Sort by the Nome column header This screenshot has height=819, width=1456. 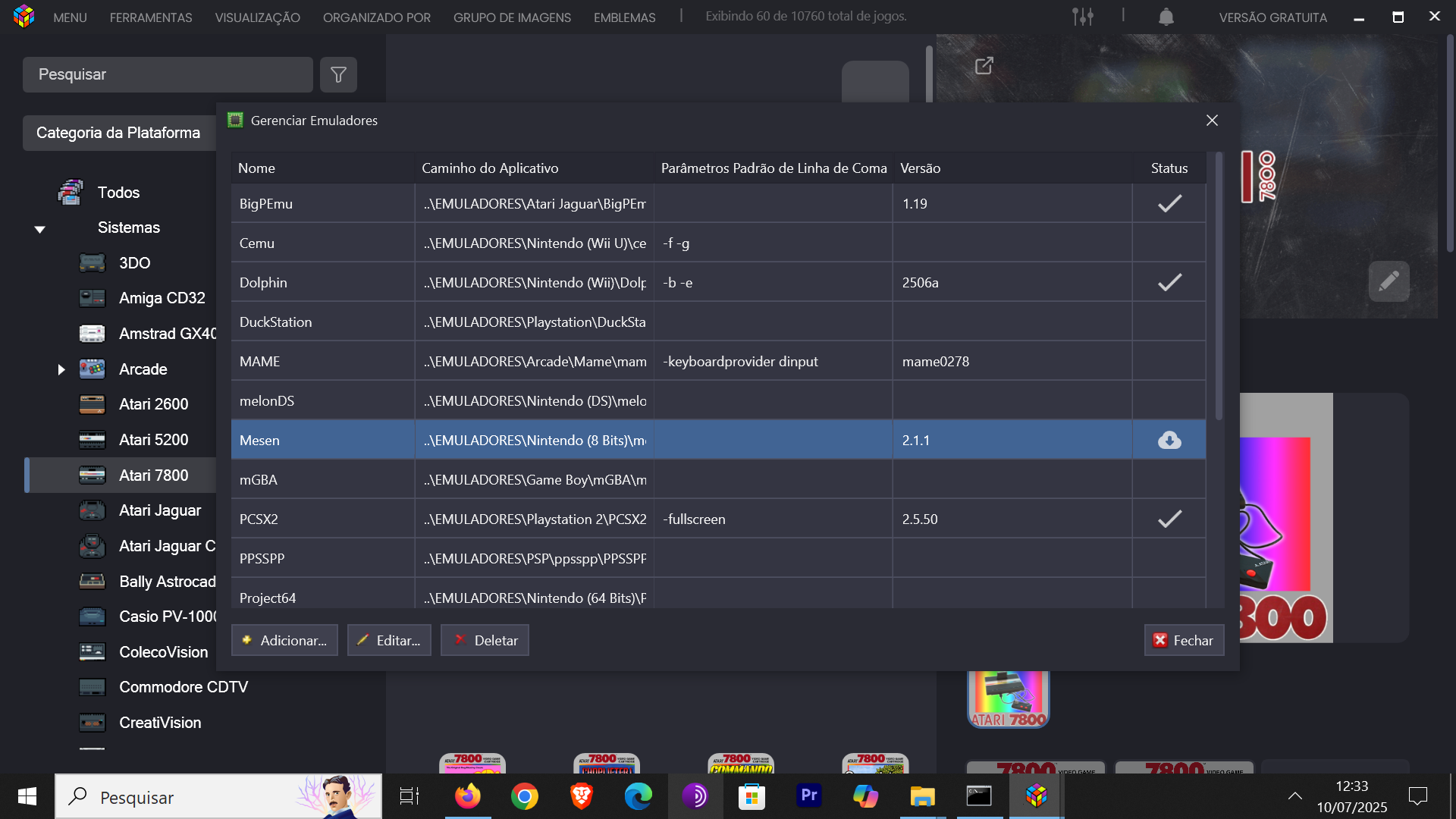(323, 168)
